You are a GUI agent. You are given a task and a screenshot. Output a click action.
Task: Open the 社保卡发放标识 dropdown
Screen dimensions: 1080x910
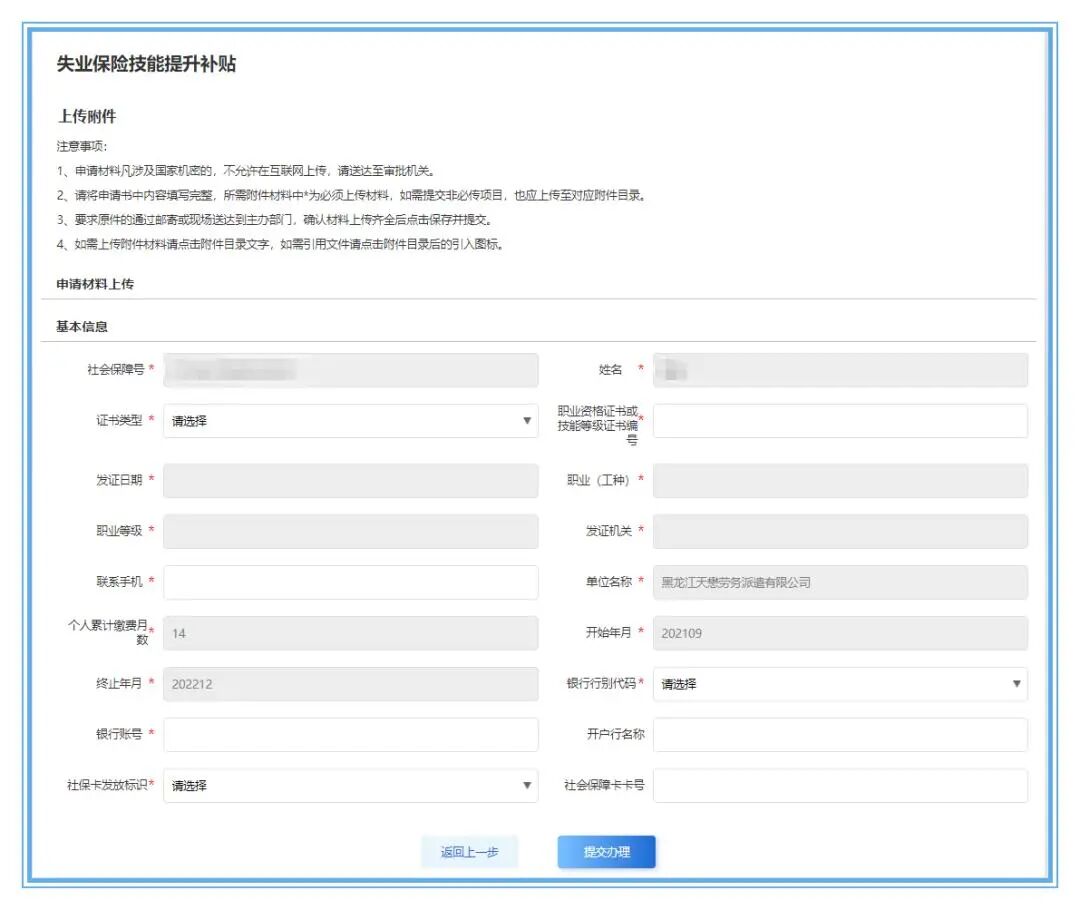coord(351,786)
